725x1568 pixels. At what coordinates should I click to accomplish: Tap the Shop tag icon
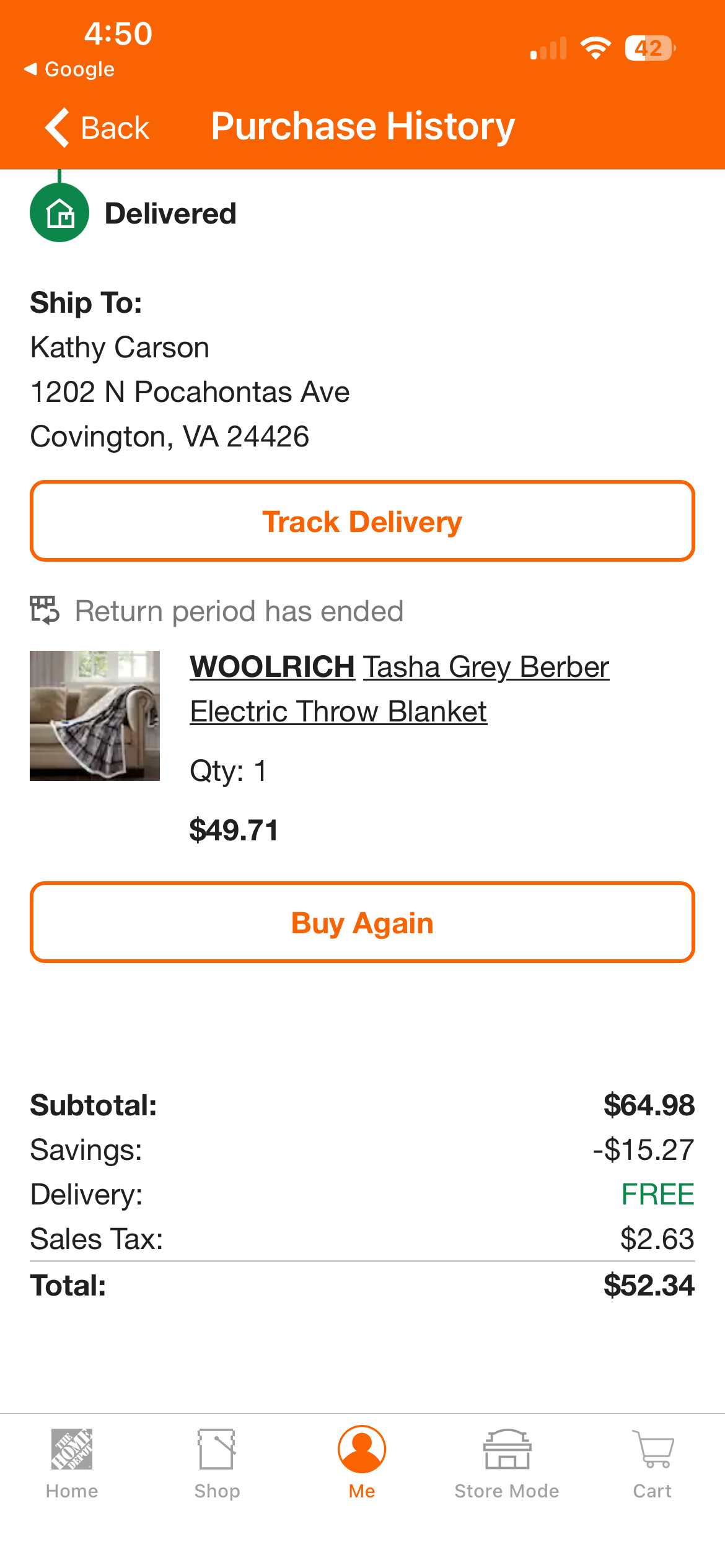coord(216,1448)
